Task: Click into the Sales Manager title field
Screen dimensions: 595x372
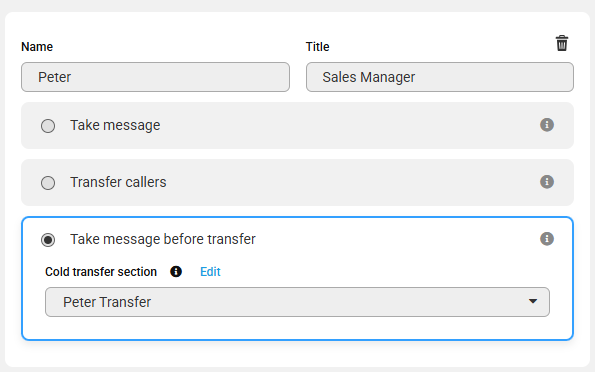Action: click(440, 77)
